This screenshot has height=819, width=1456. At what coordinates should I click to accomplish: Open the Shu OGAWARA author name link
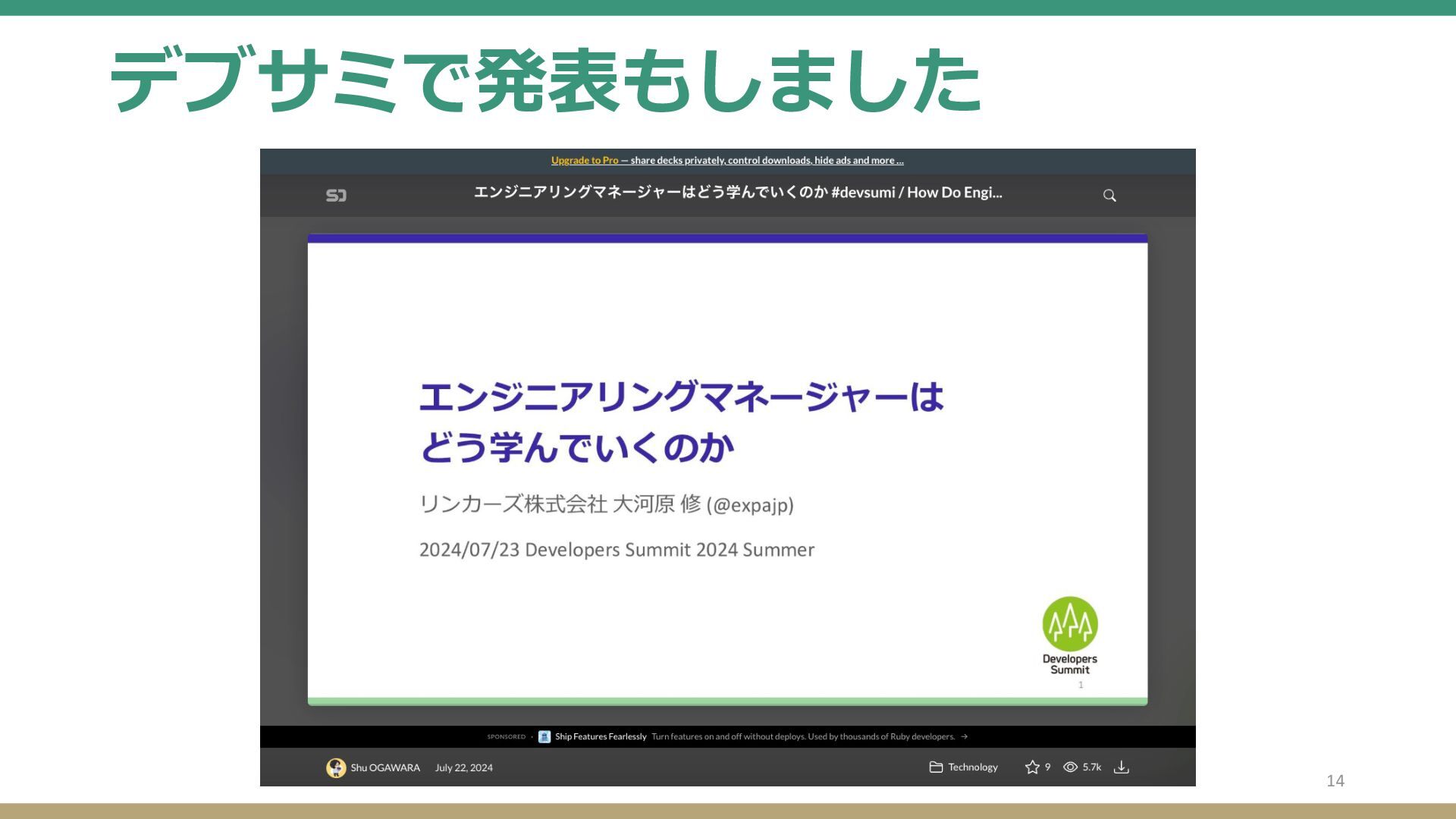coord(385,767)
